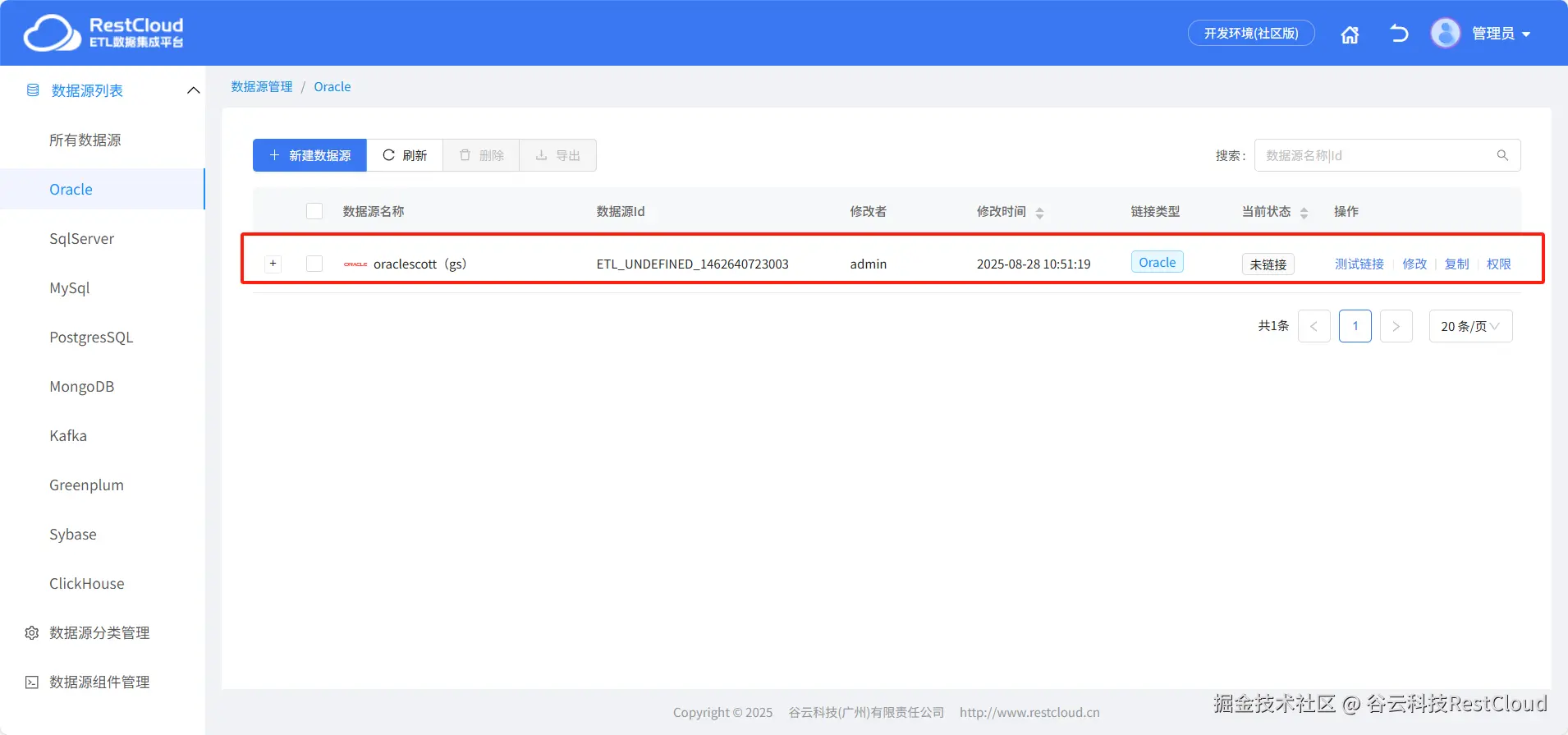Sort by 当前状态 column arrows

(x=1304, y=213)
